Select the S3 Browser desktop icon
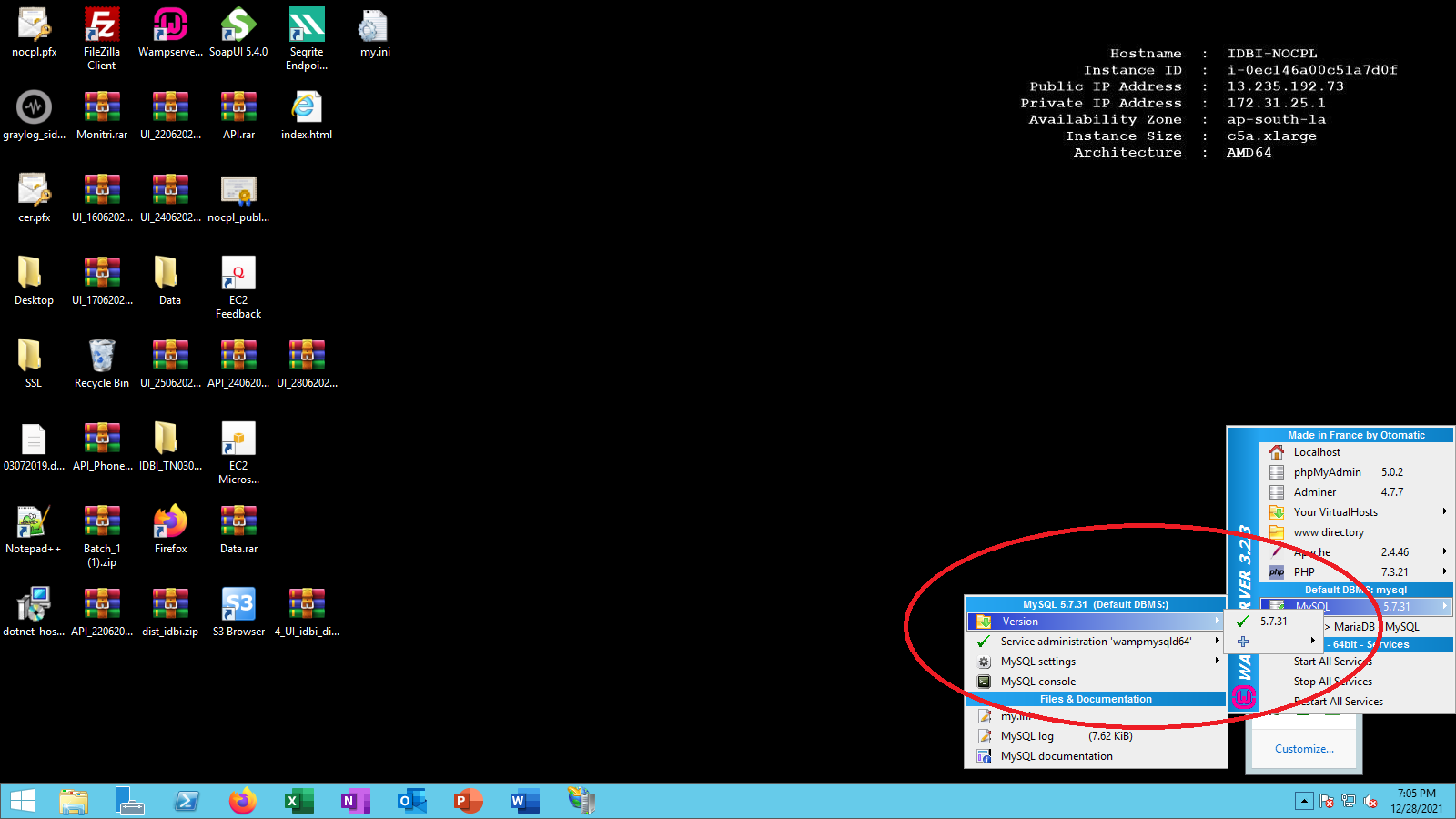Screen dimensions: 1456x819 [238, 612]
